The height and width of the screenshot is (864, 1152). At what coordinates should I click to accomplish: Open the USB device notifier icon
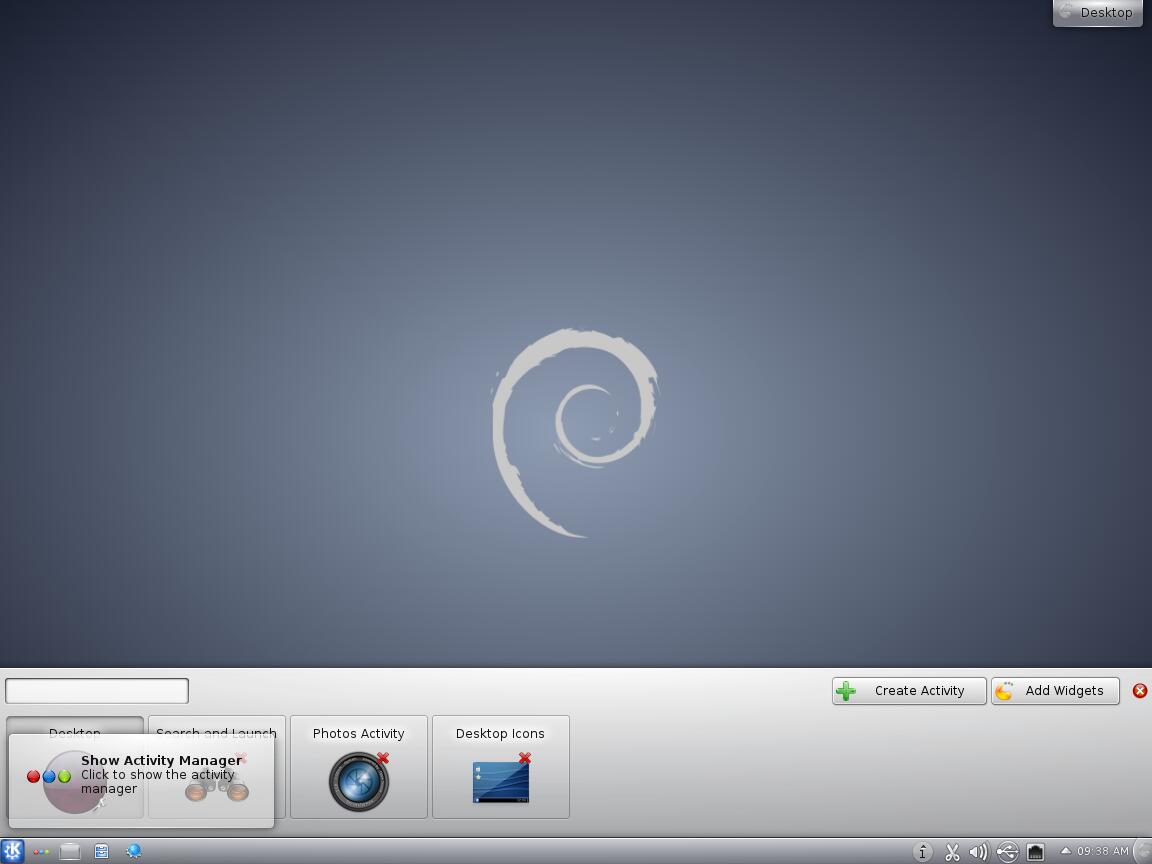[1007, 852]
